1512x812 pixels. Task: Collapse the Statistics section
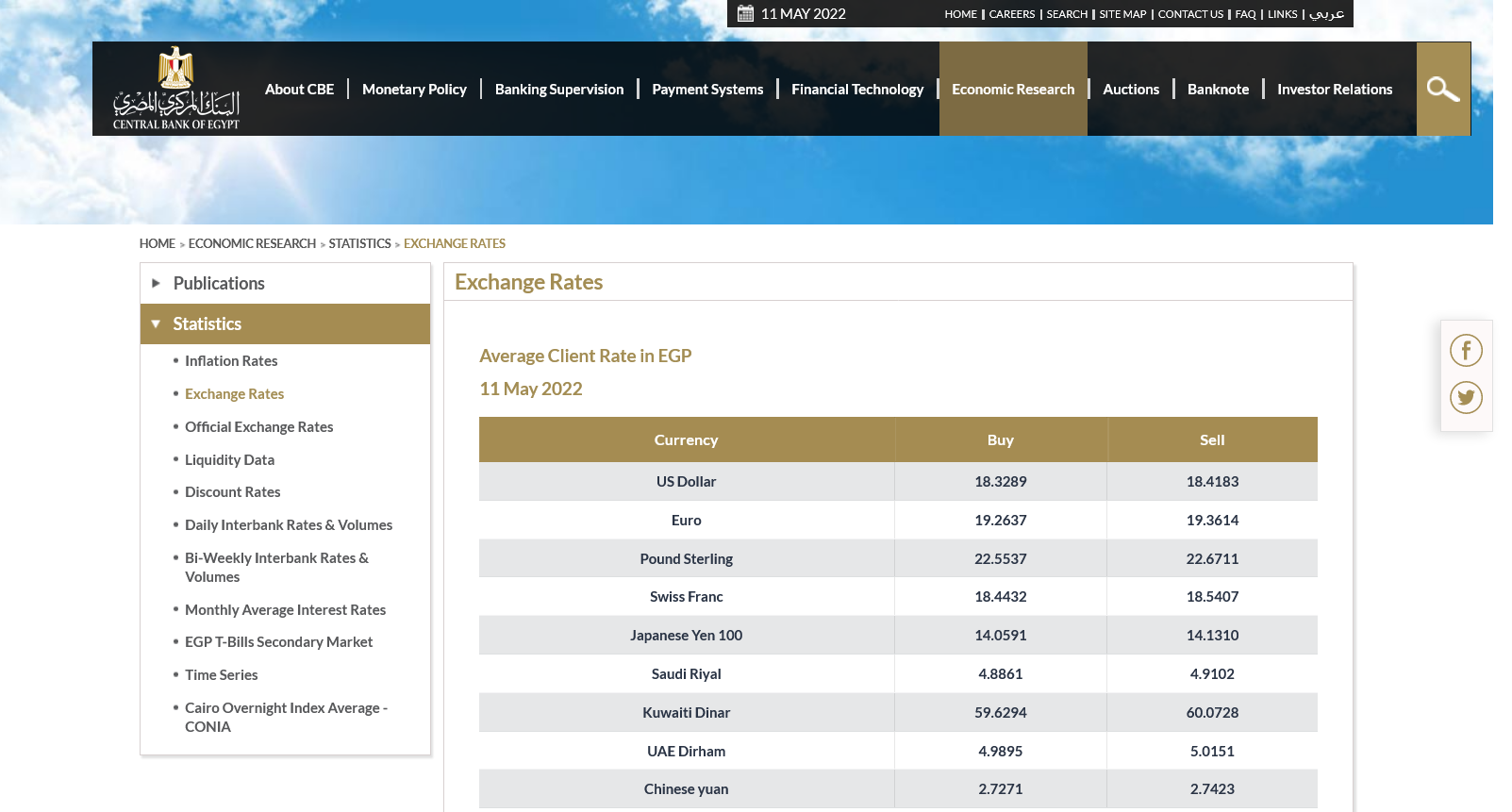[x=208, y=324]
